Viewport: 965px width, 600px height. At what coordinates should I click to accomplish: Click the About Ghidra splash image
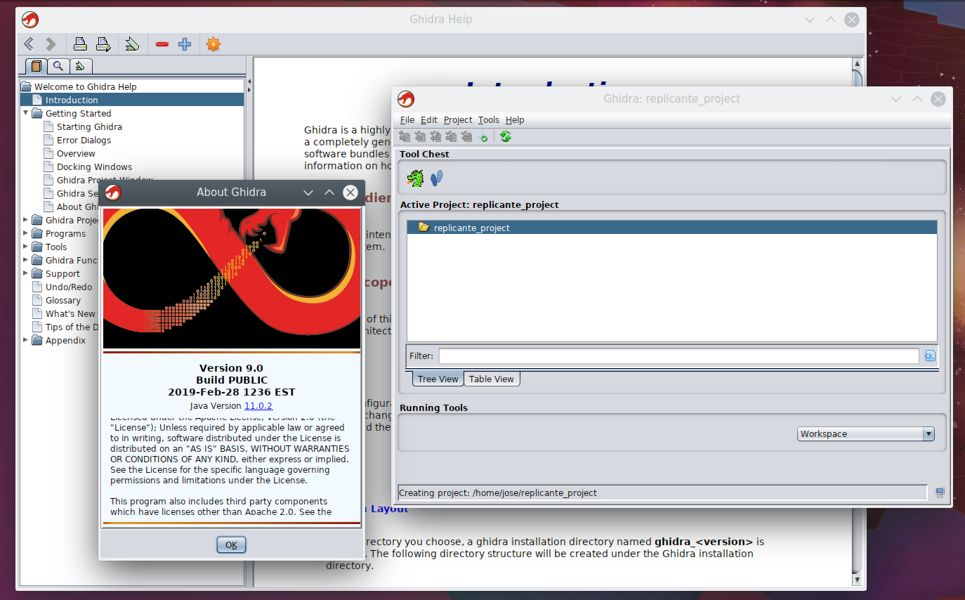pyautogui.click(x=231, y=279)
